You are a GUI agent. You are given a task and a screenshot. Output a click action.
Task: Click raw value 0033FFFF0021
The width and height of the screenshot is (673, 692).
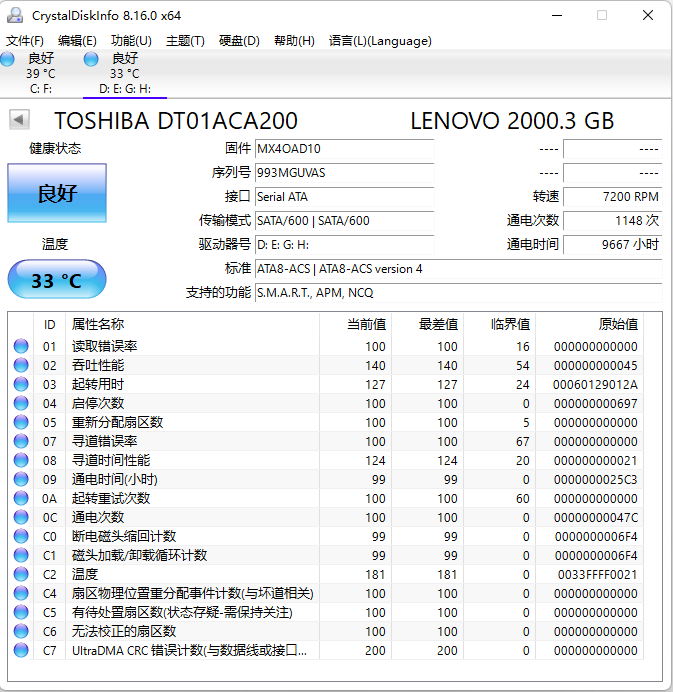click(x=597, y=574)
